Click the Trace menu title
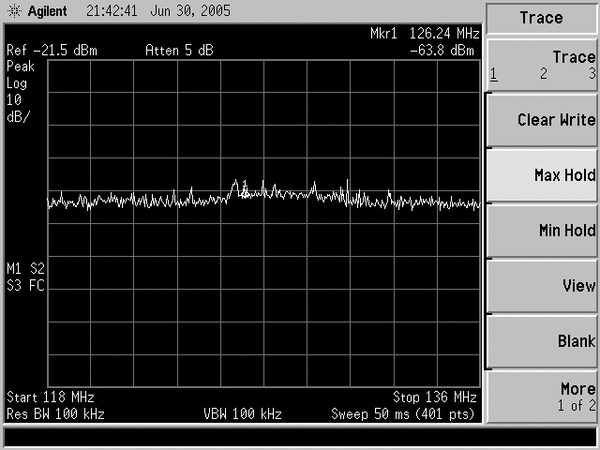This screenshot has height=450, width=600. pos(541,18)
